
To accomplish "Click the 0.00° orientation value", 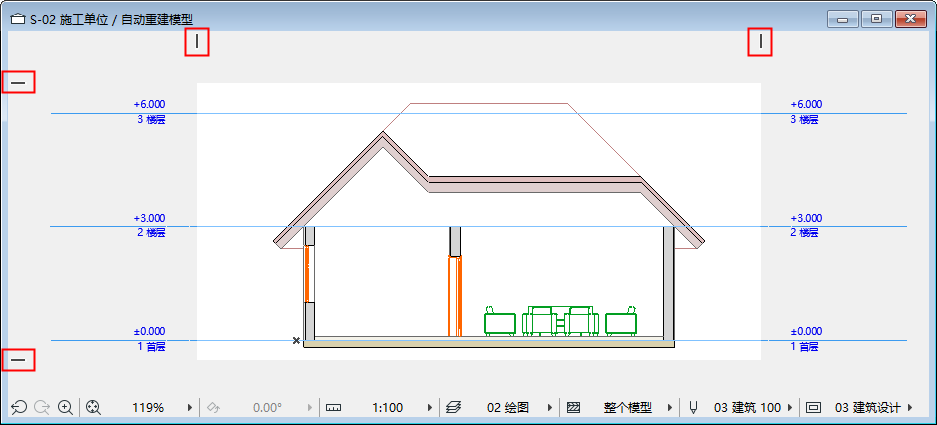I will click(267, 408).
